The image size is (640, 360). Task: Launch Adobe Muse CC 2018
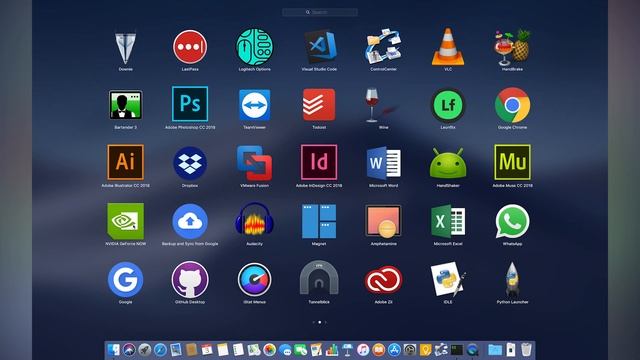pyautogui.click(x=512, y=162)
